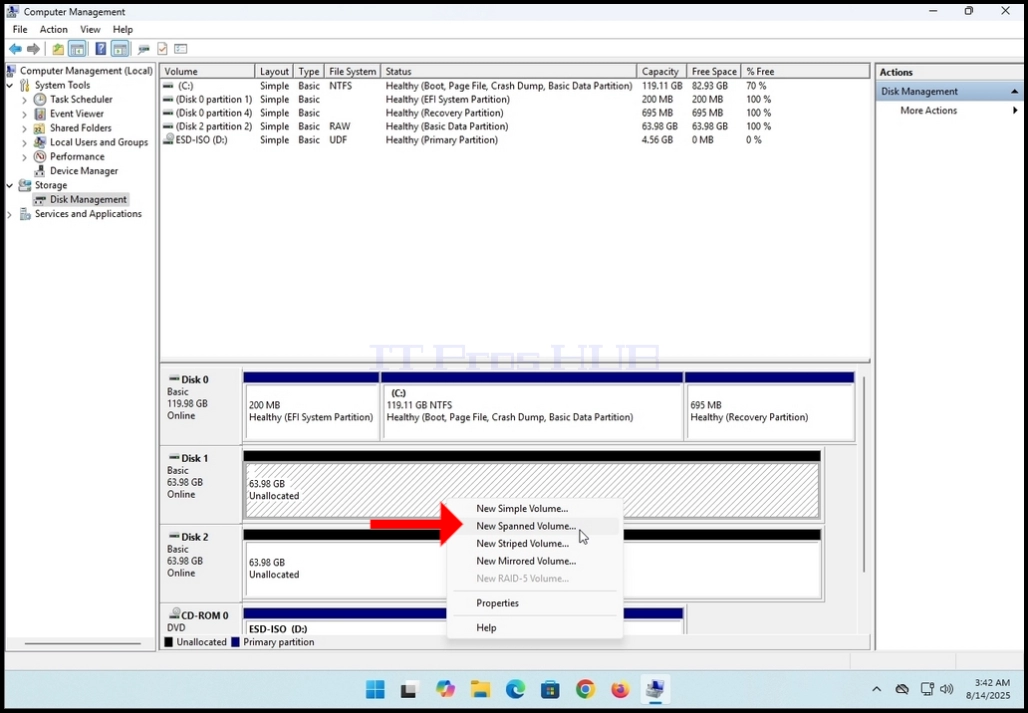Viewport: 1028px width, 713px height.
Task: Click the Up one level folder icon
Action: click(x=58, y=49)
